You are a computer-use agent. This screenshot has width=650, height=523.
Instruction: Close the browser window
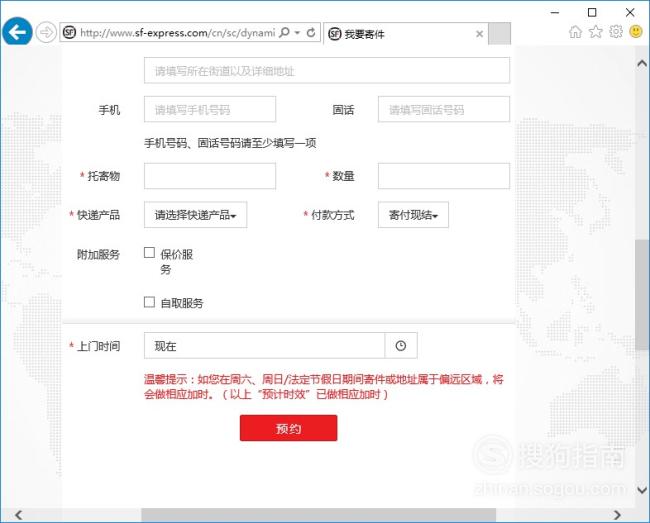point(630,12)
